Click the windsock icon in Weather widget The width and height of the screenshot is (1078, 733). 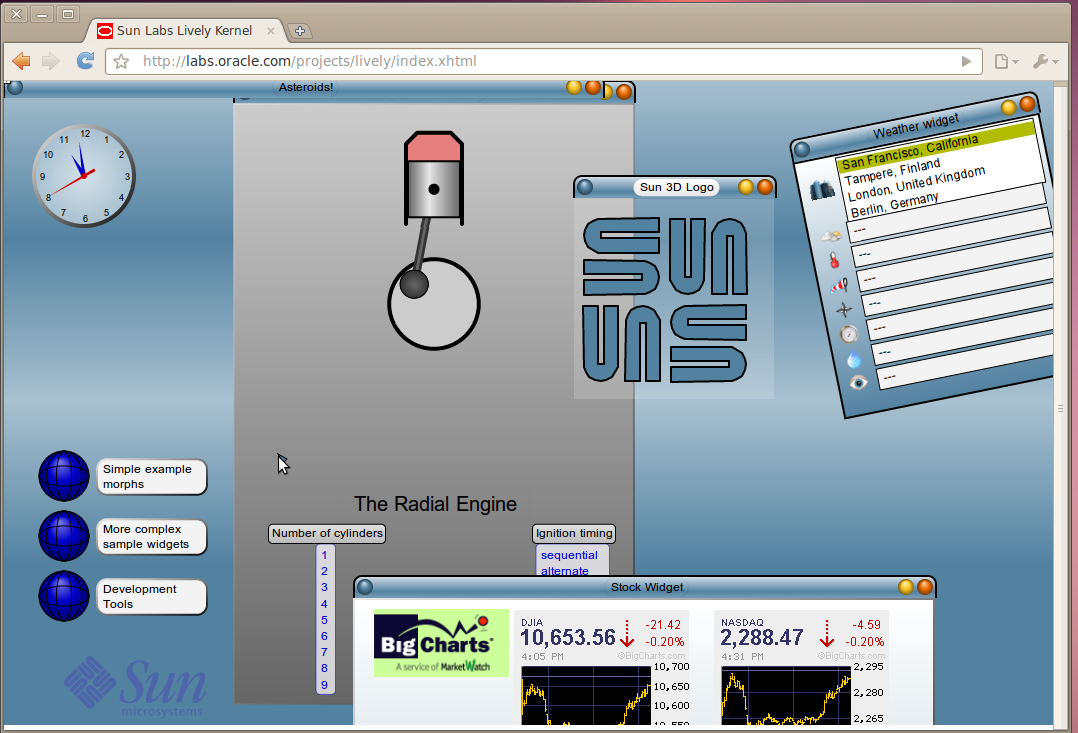839,285
